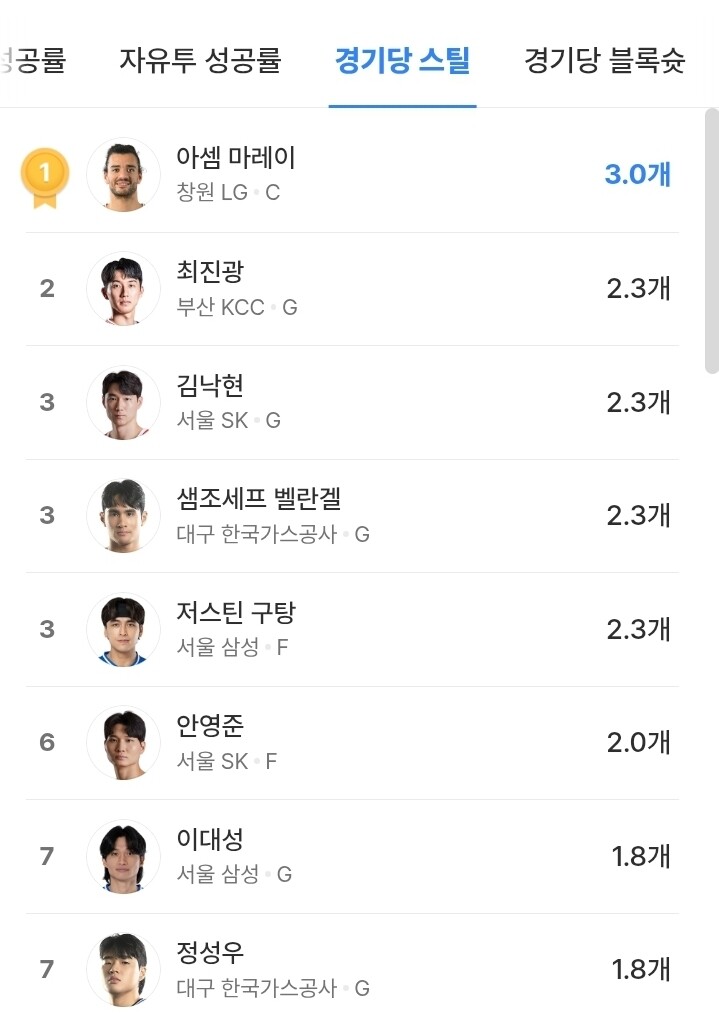
Task: Open 샘조세프 벨란겔's player photo
Action: [x=123, y=516]
